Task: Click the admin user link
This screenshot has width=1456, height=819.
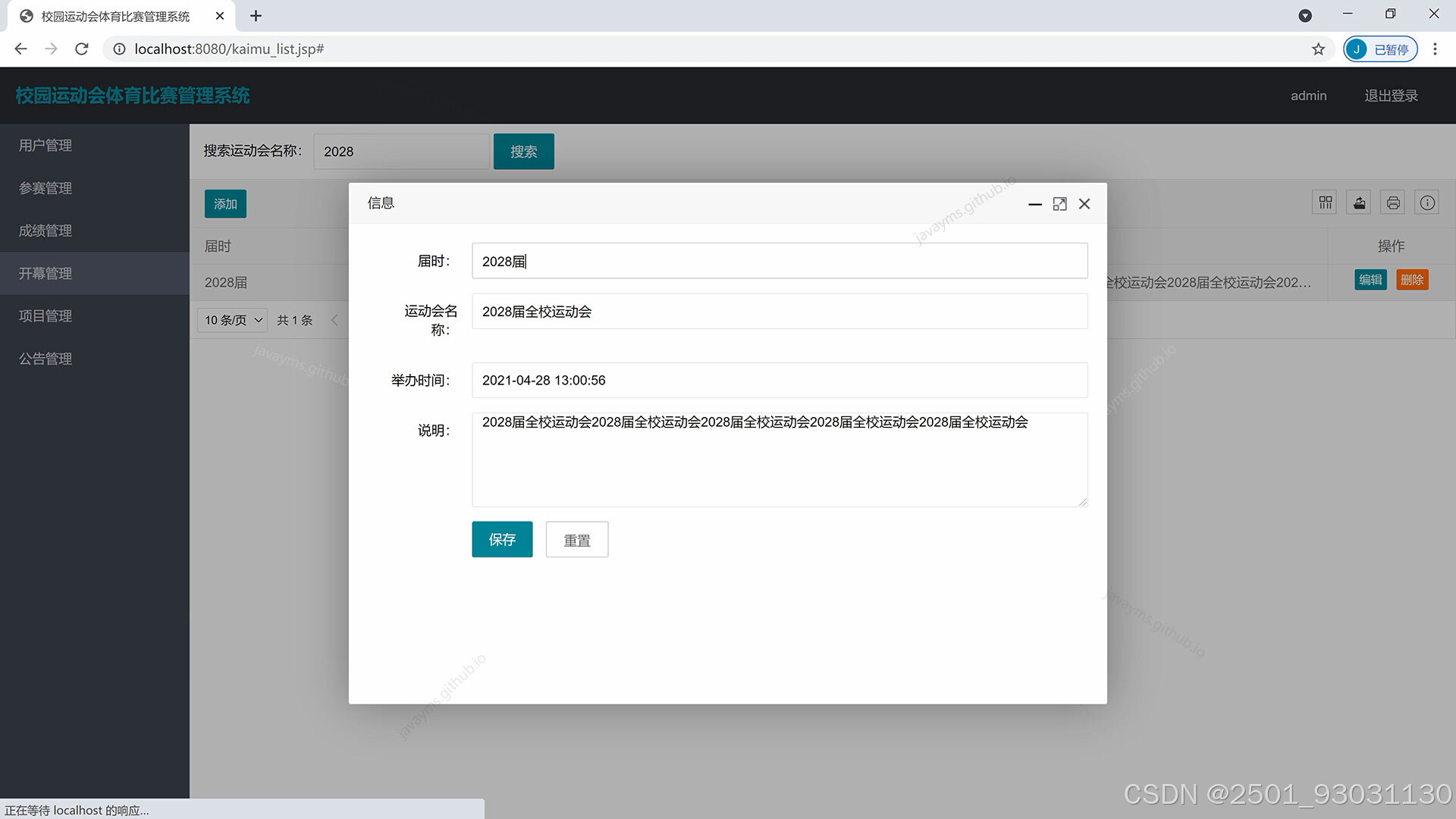Action: point(1309,96)
